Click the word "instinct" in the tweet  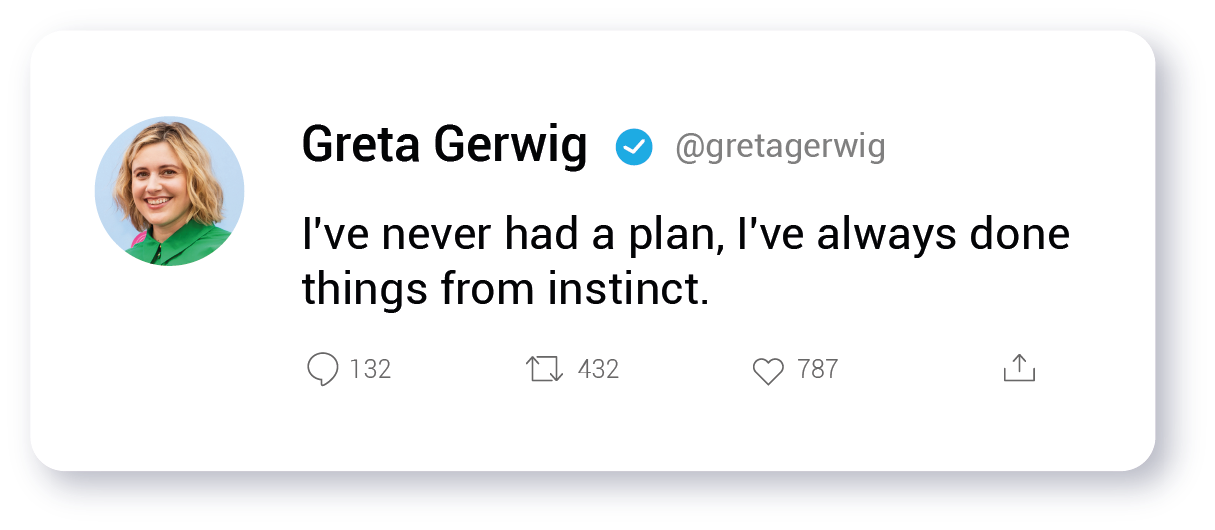pos(621,290)
